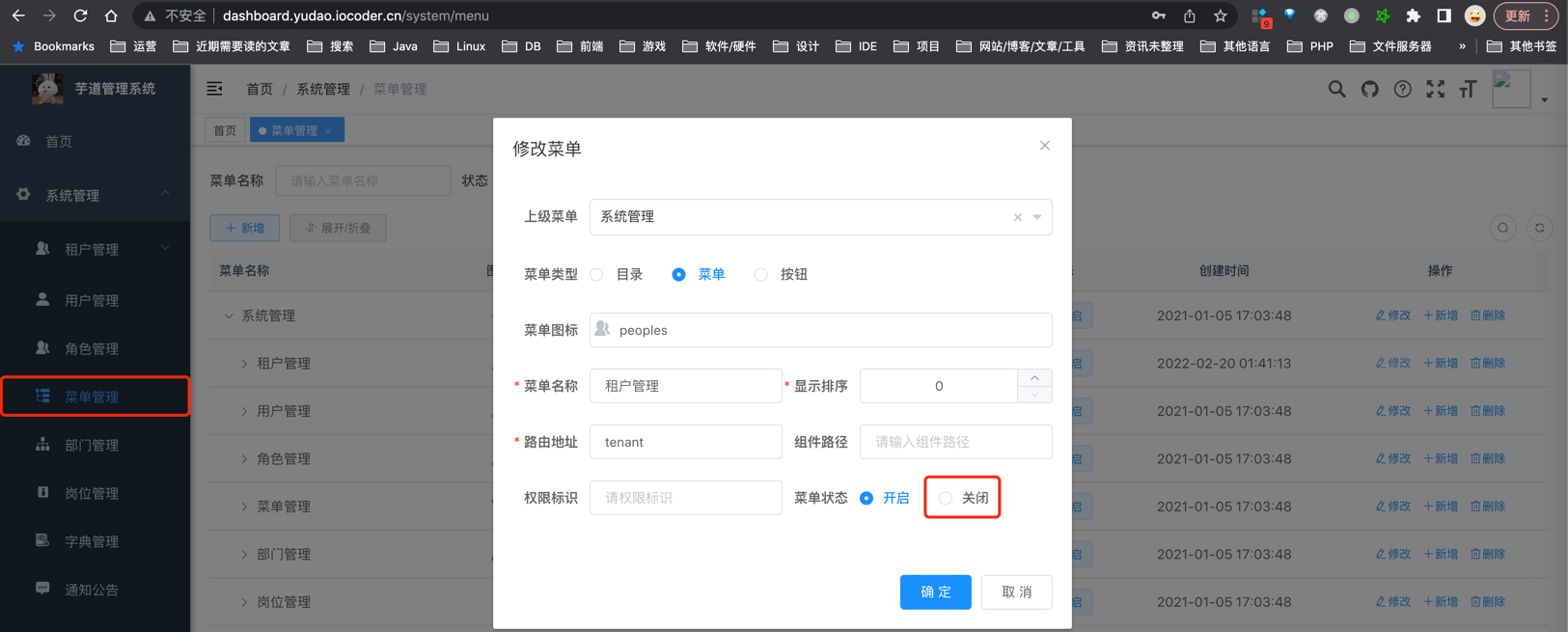Click the 确定 button
Viewport: 1568px width, 632px height.
[935, 591]
